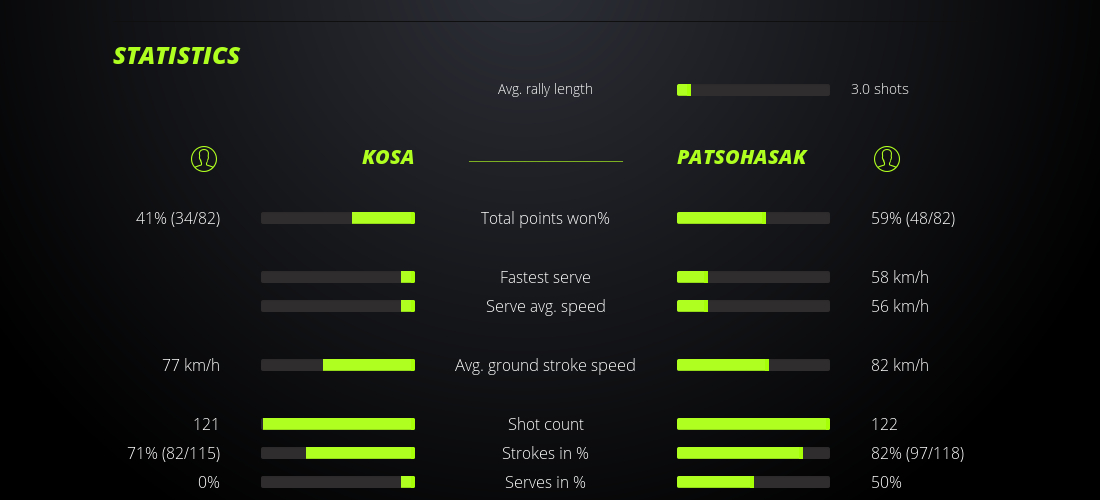This screenshot has height=500, width=1100.
Task: Click Kosa's fastest serve bar
Action: tap(338, 277)
